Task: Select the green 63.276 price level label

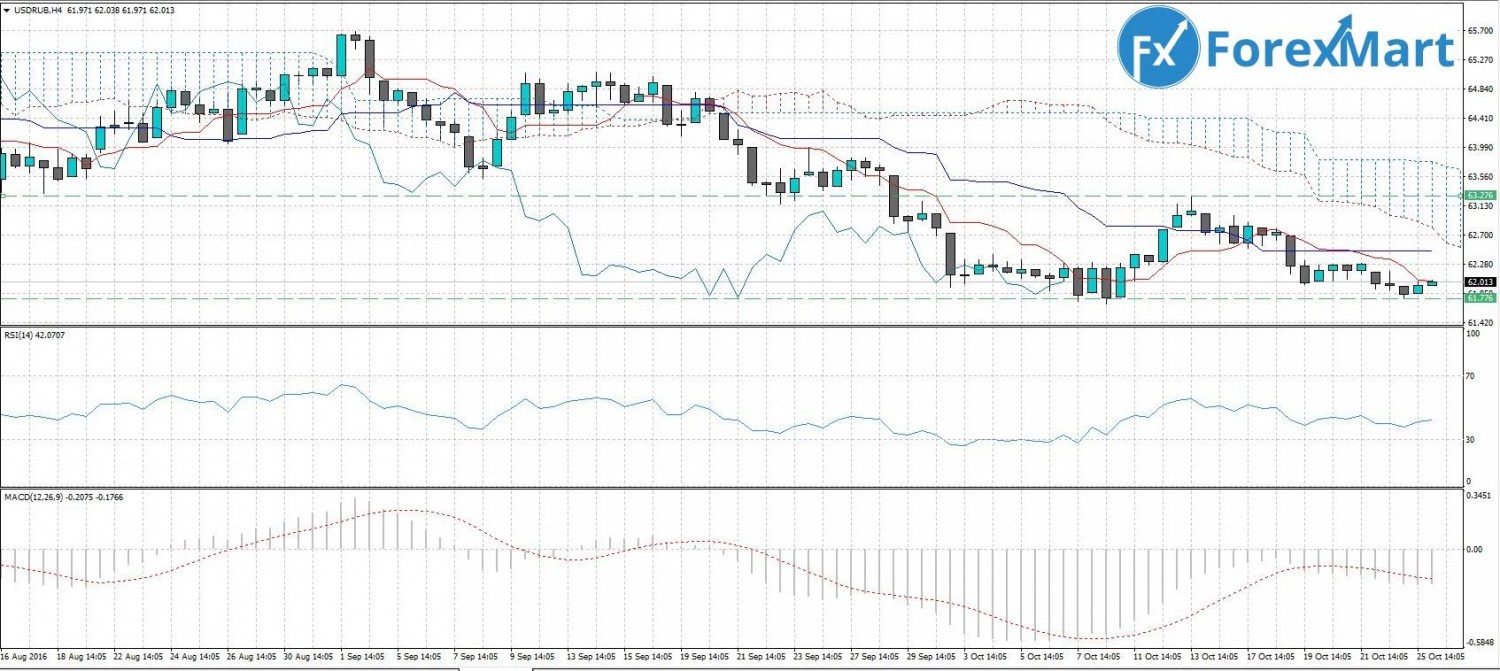Action: (x=1479, y=195)
